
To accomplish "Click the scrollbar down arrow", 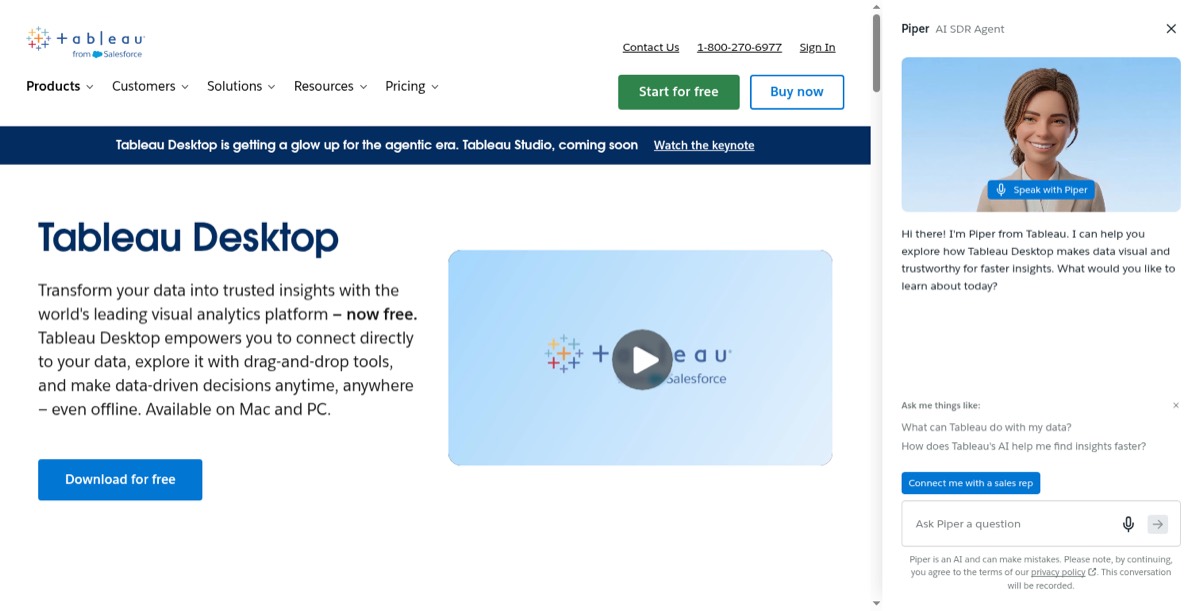I will pyautogui.click(x=877, y=604).
